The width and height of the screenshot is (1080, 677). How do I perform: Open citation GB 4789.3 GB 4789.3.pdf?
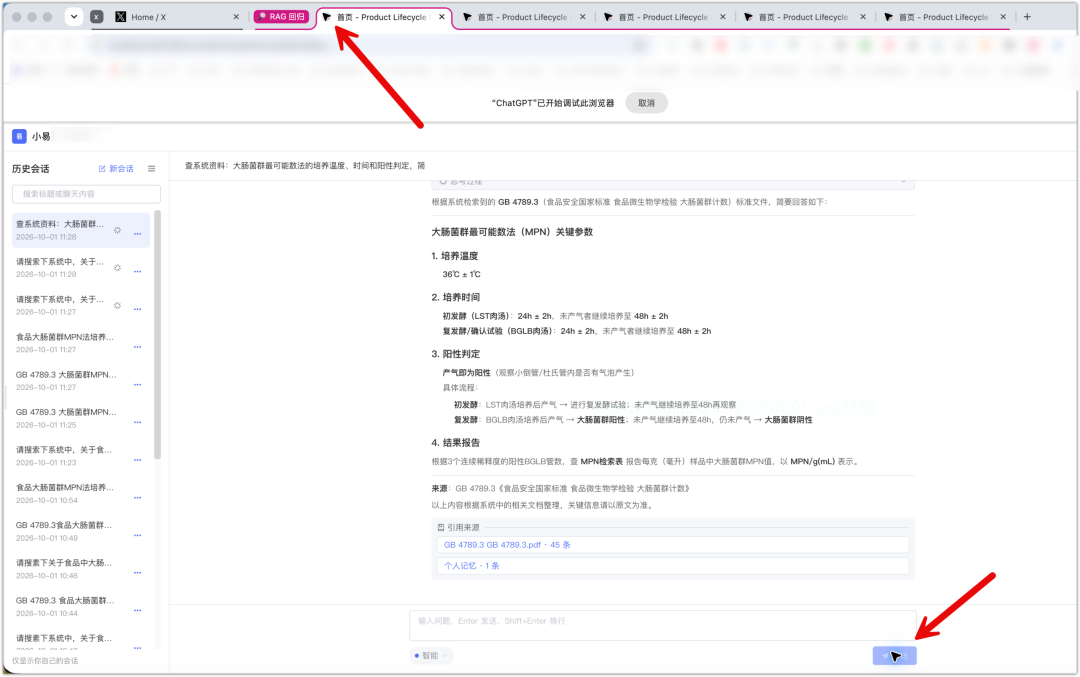click(672, 545)
